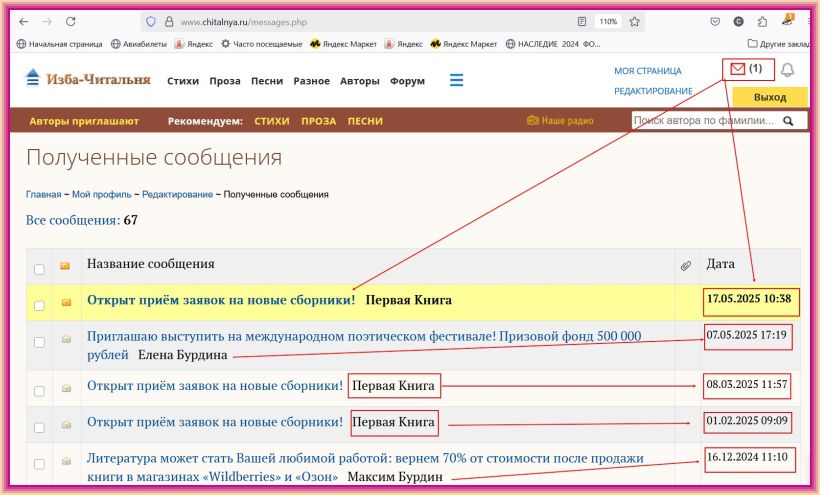The width and height of the screenshot is (820, 495).
Task: Click recommended ПРОЗА link
Action: pyautogui.click(x=318, y=121)
